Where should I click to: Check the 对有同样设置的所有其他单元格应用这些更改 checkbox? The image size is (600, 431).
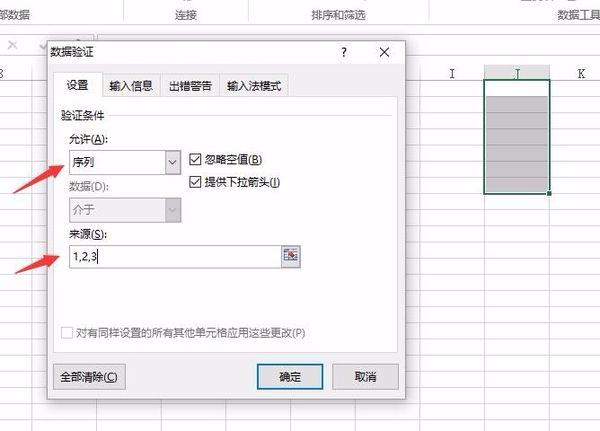[67, 333]
